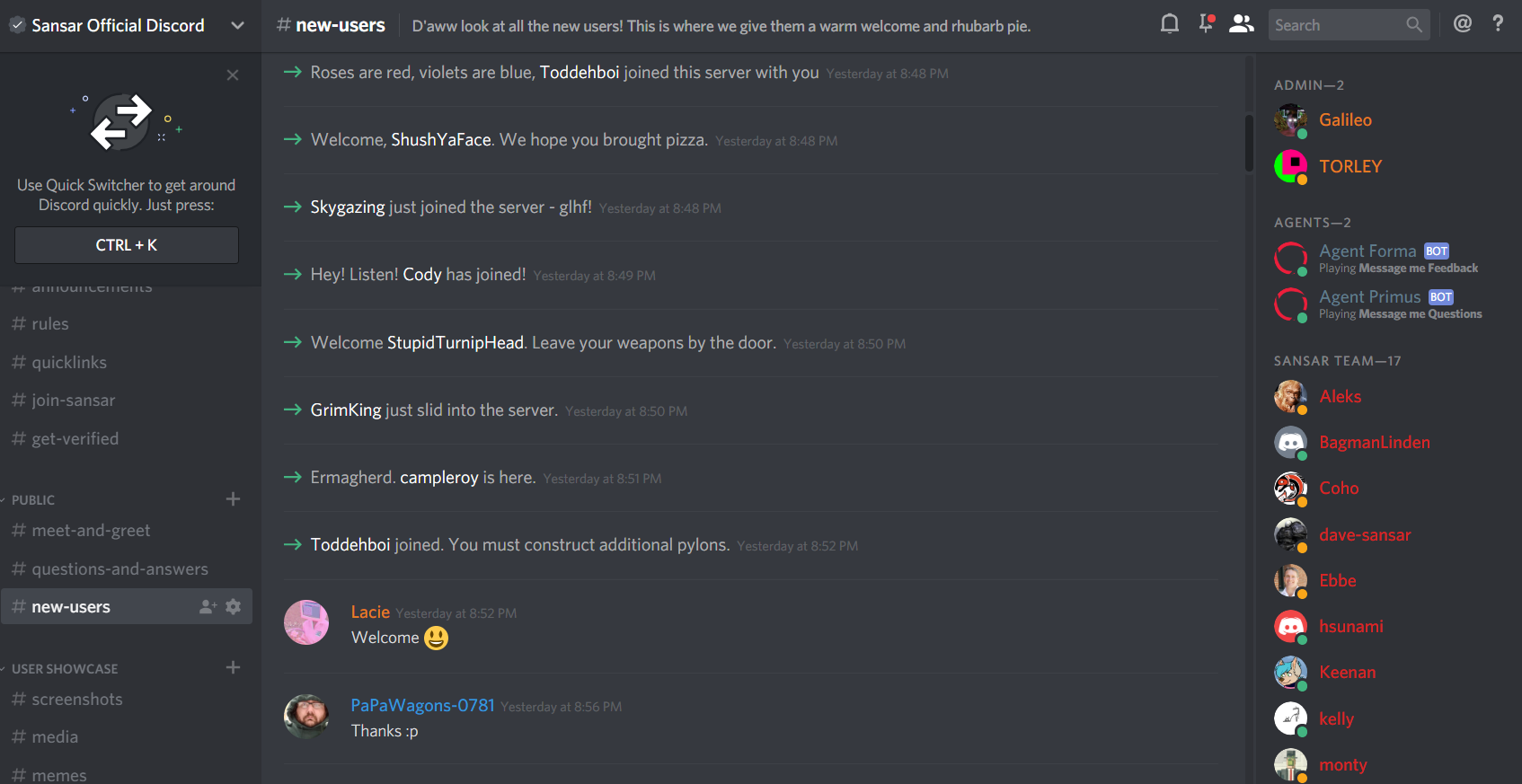Open PaPaWagons-0781 user profile name
The image size is (1522, 784).
422,706
